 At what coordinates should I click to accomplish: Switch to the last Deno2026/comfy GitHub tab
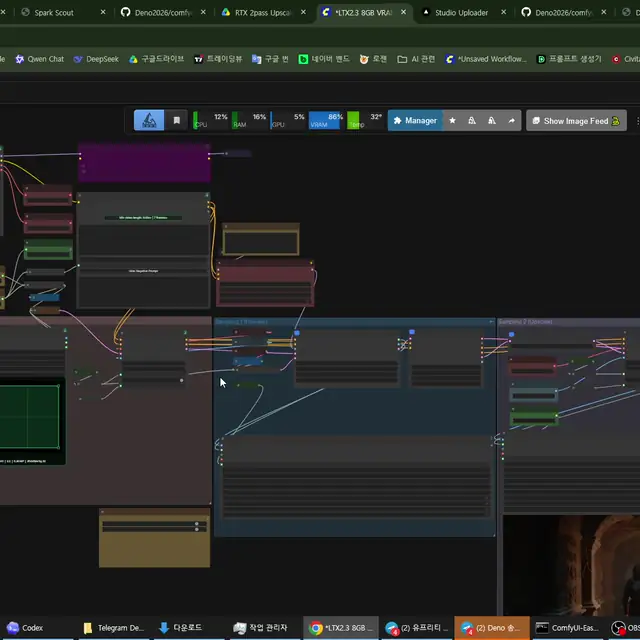[563, 13]
